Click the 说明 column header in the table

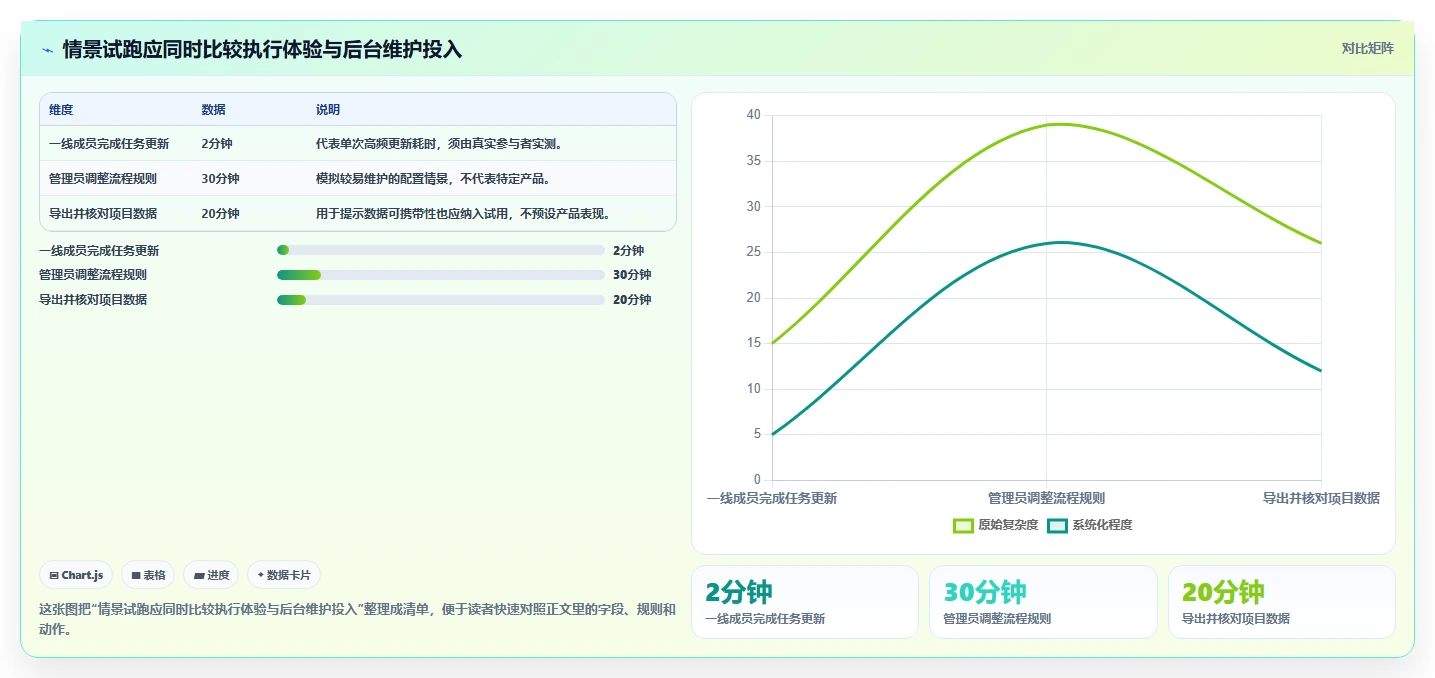pos(328,110)
